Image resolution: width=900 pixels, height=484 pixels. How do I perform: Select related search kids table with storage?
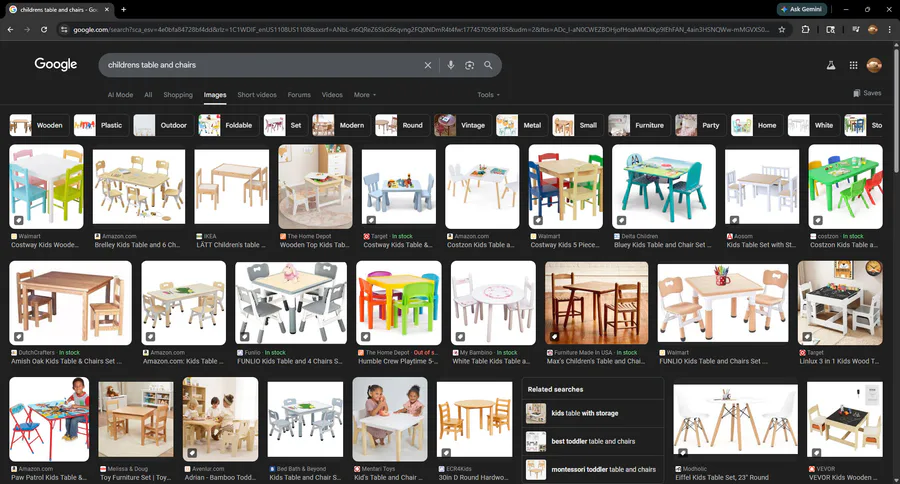pos(593,413)
